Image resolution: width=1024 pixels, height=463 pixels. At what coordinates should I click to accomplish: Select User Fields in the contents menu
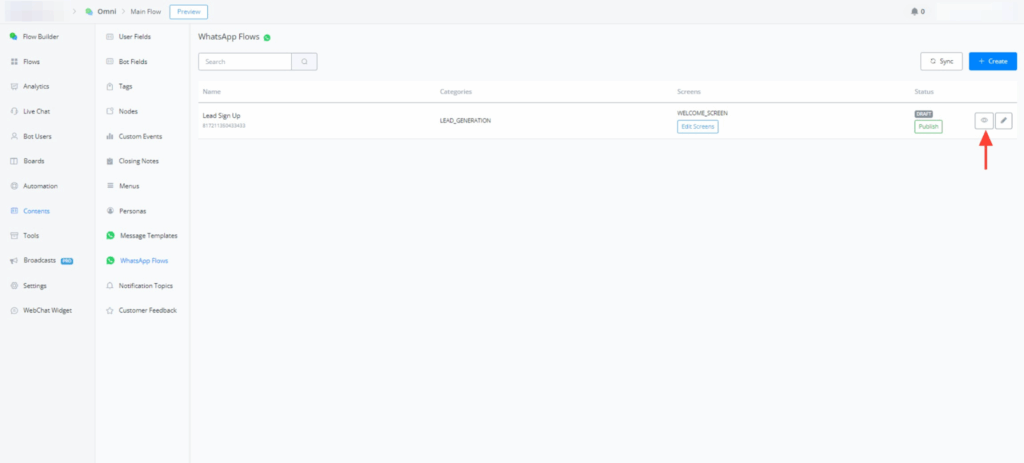pos(135,37)
